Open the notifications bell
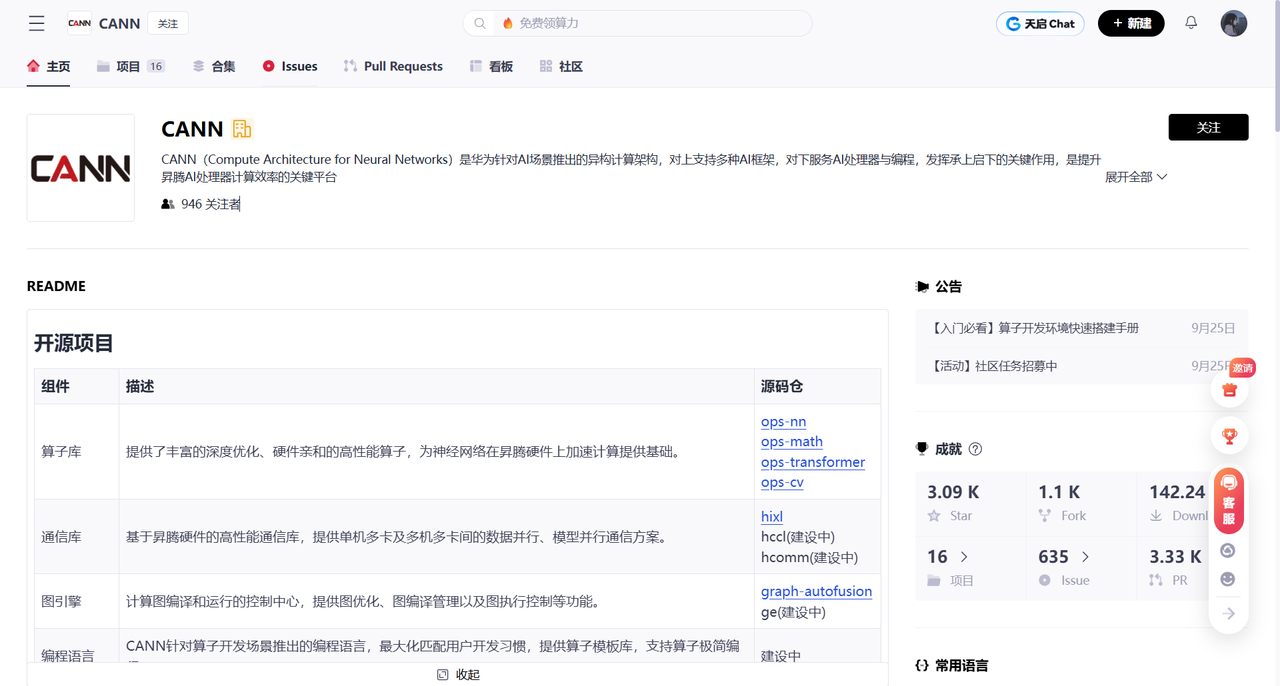1280x686 pixels. (x=1191, y=23)
